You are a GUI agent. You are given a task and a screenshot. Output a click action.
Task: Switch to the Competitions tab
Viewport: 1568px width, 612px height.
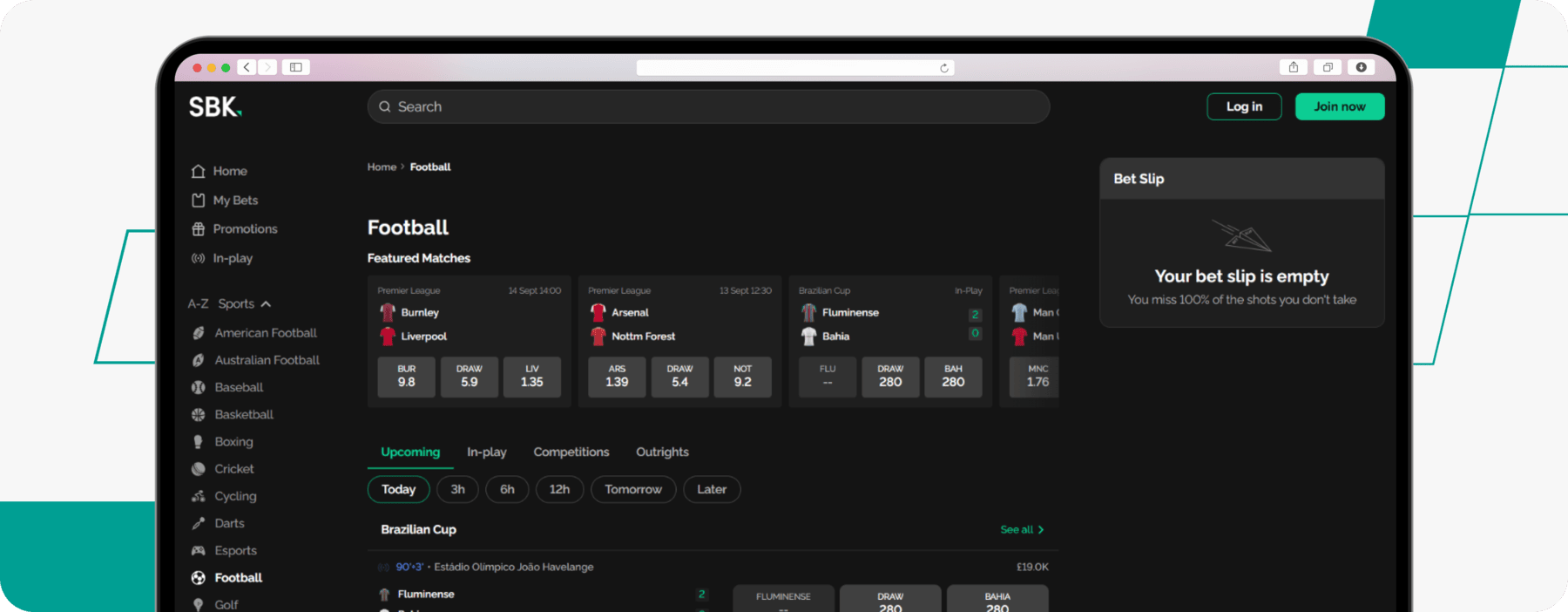point(571,452)
